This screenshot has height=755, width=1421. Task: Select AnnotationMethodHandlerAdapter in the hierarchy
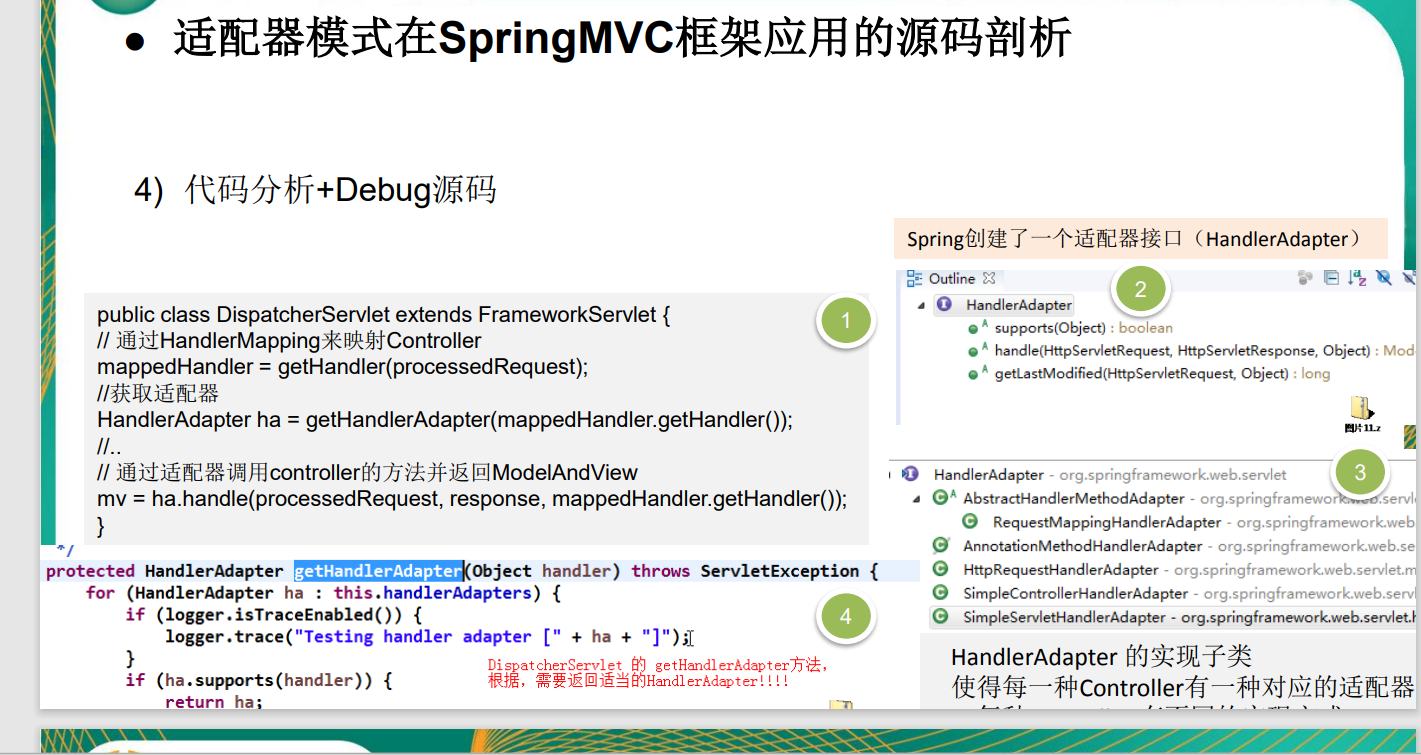pyautogui.click(x=1082, y=546)
